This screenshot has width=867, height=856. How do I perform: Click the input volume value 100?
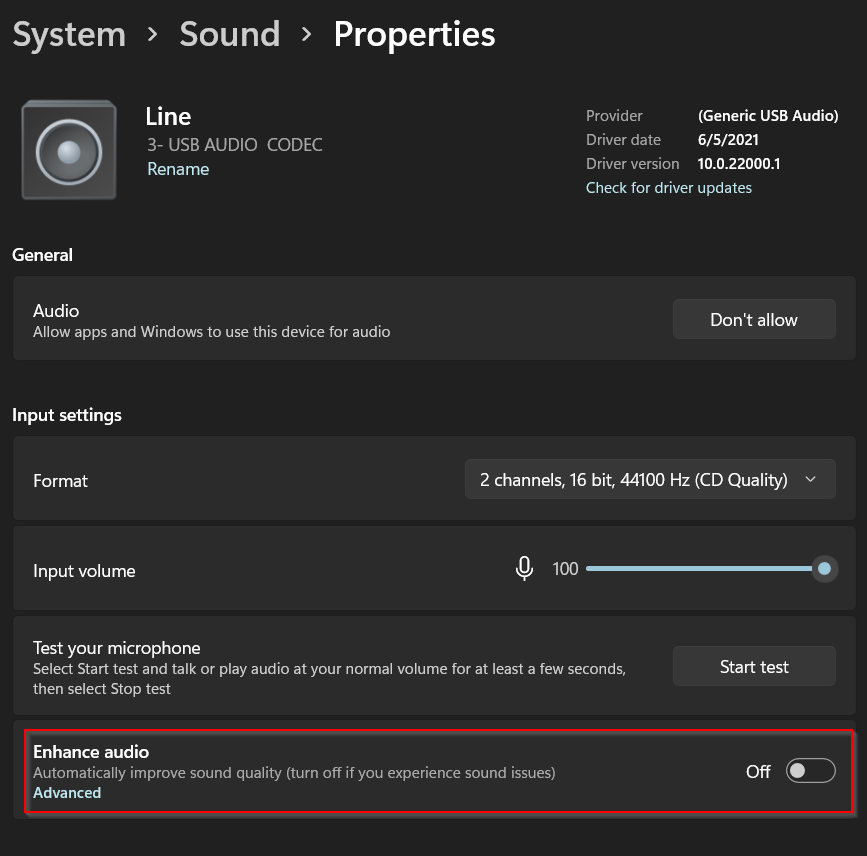coord(565,567)
